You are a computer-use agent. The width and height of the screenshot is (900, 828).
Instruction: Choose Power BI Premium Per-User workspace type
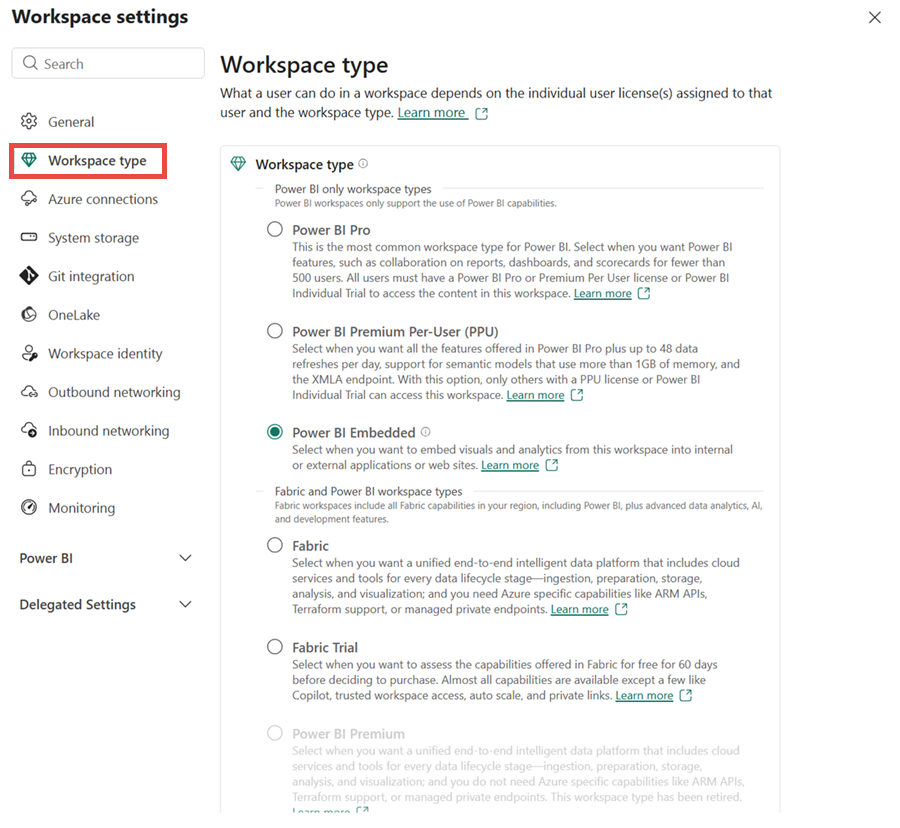tap(274, 330)
